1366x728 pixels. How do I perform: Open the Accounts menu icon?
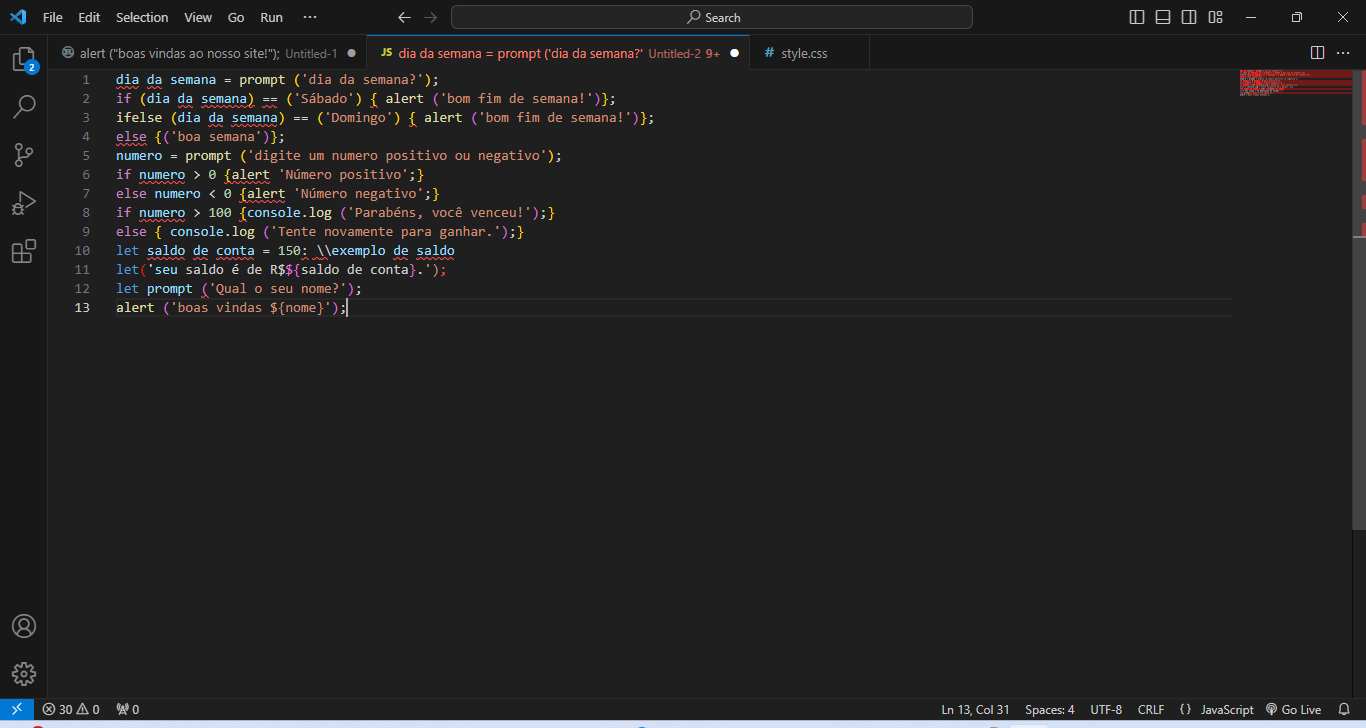pos(24,626)
